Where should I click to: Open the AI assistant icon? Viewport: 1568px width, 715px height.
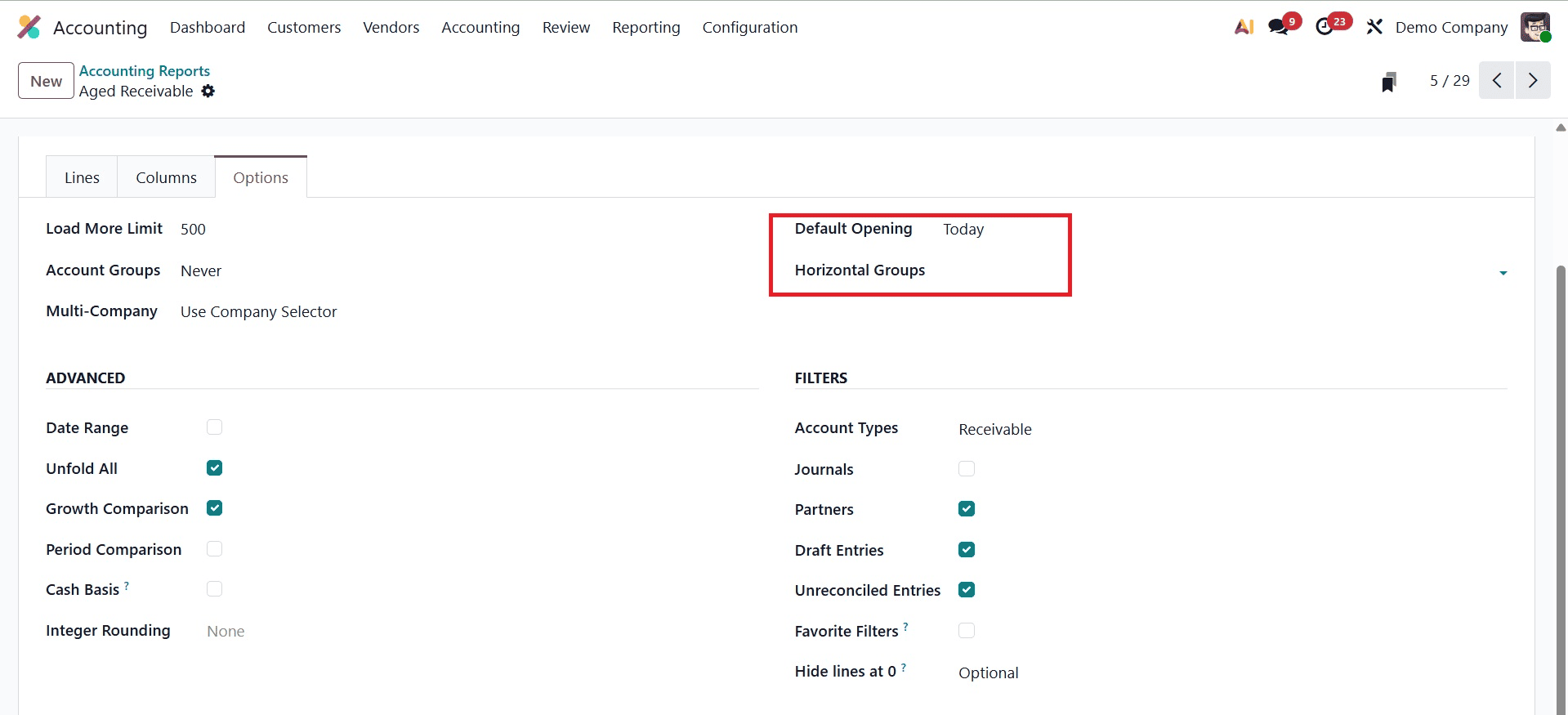1244,27
